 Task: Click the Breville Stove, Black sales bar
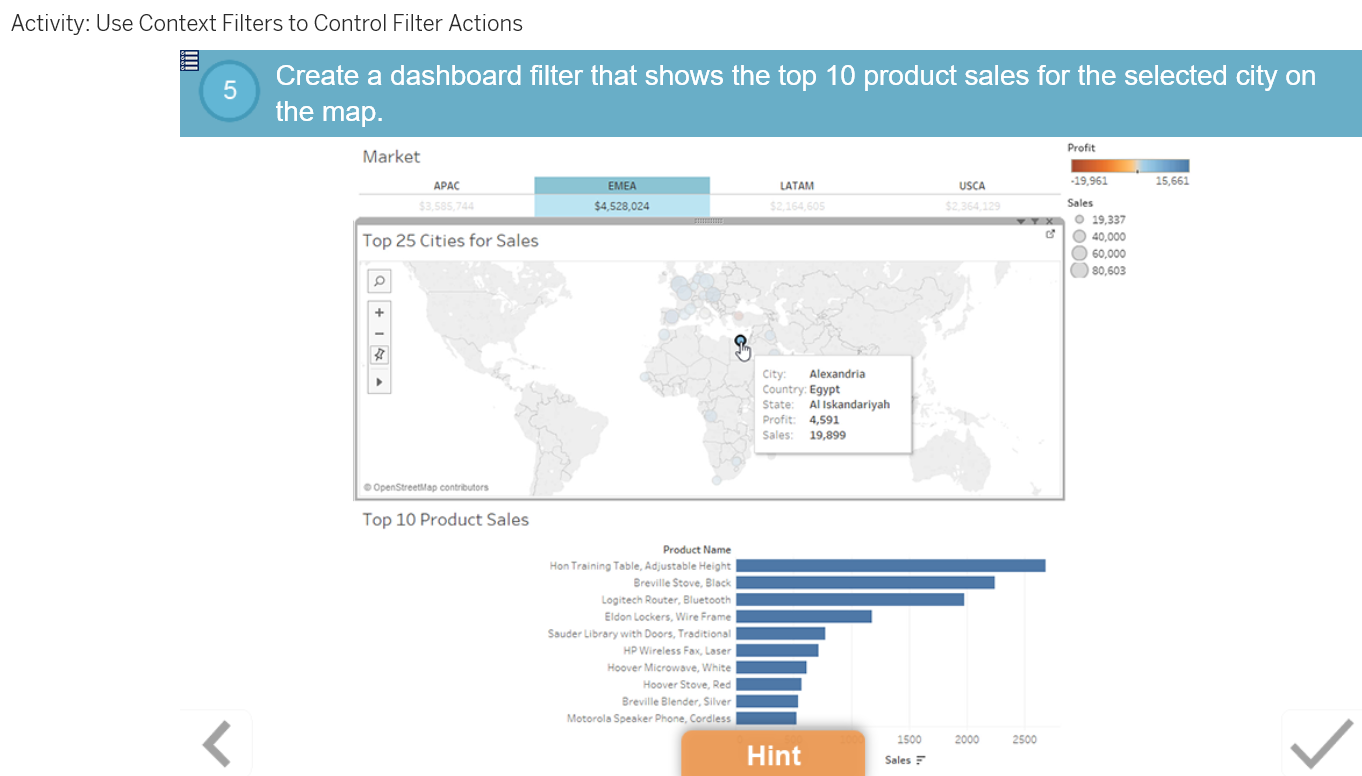865,583
